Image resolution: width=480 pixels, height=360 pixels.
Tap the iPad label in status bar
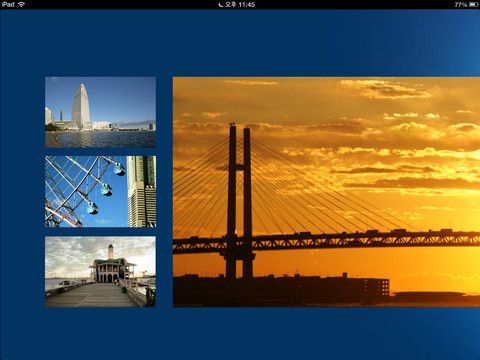[x=8, y=4]
